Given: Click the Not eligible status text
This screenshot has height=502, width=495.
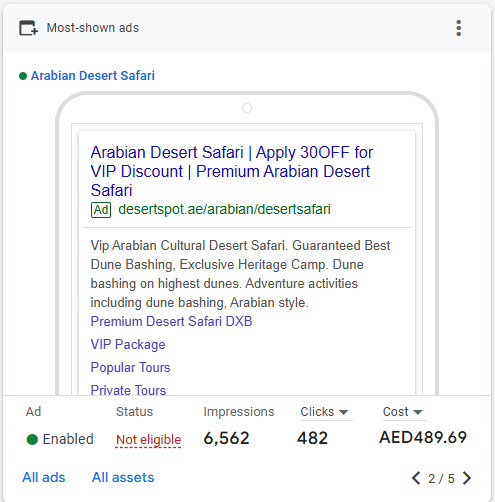Looking at the screenshot, I should coord(148,440).
